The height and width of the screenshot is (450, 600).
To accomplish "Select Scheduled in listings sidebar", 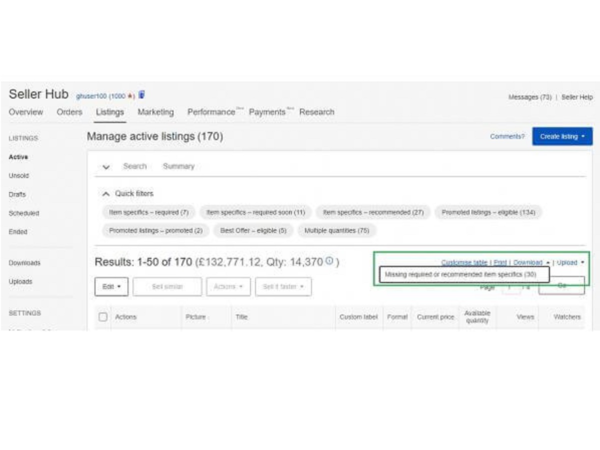I will [24, 213].
